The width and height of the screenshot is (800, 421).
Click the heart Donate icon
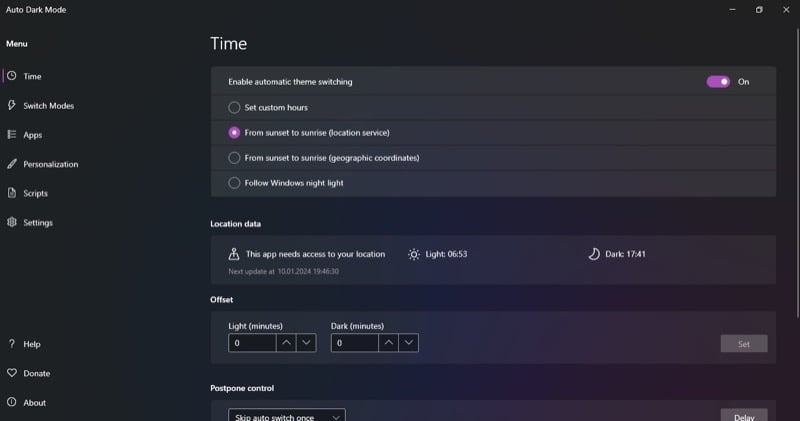(12, 373)
